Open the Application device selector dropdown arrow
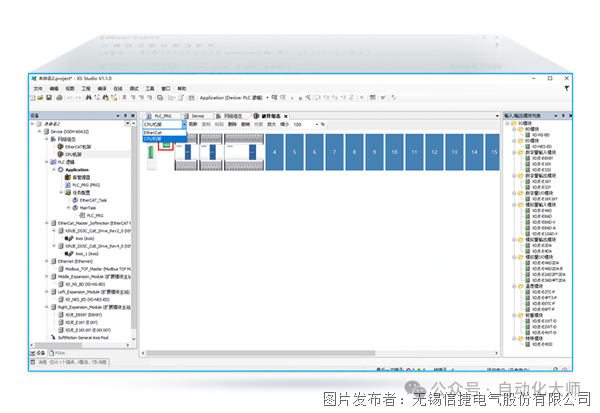This screenshot has height=413, width=600. [x=267, y=98]
